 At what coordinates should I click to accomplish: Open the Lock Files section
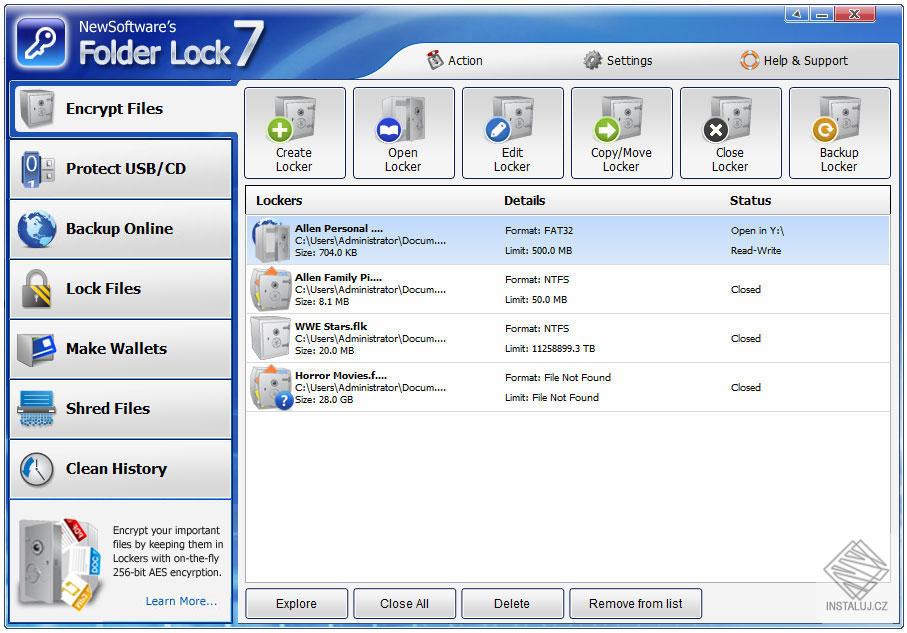[119, 289]
